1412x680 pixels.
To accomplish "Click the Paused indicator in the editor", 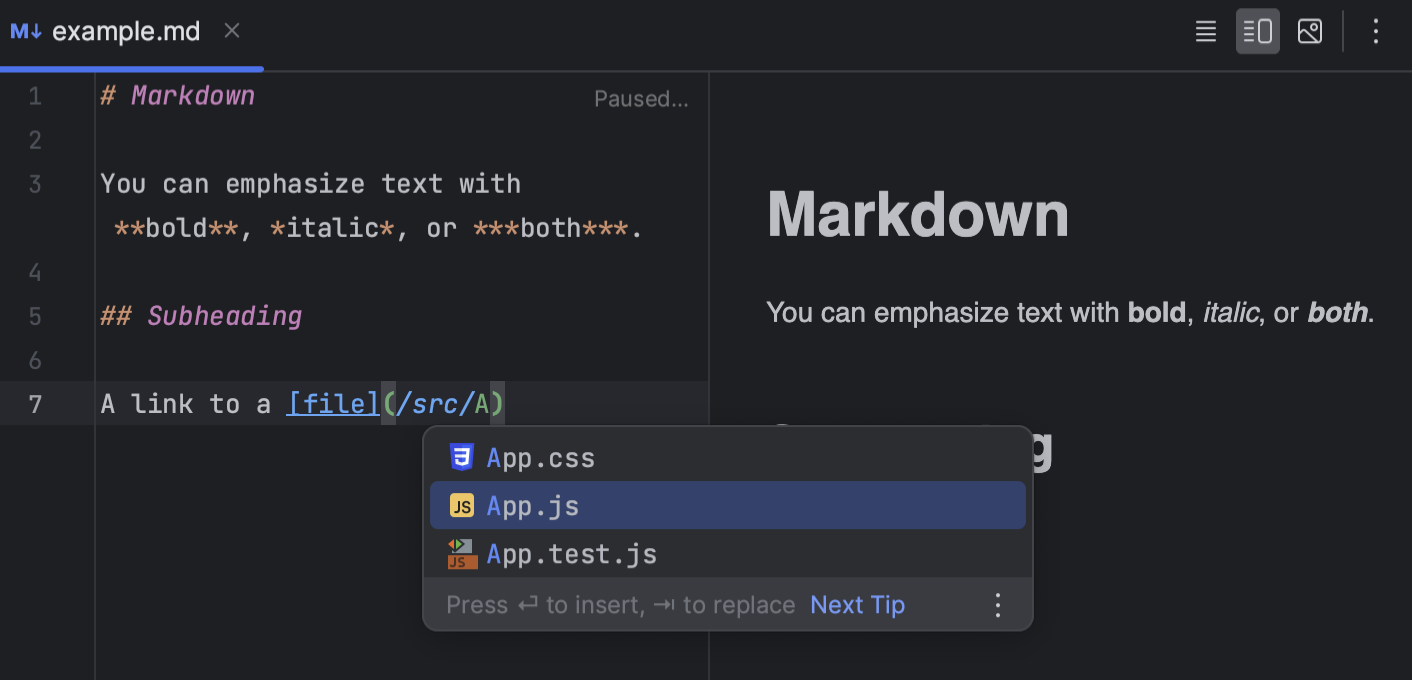I will pyautogui.click(x=640, y=98).
